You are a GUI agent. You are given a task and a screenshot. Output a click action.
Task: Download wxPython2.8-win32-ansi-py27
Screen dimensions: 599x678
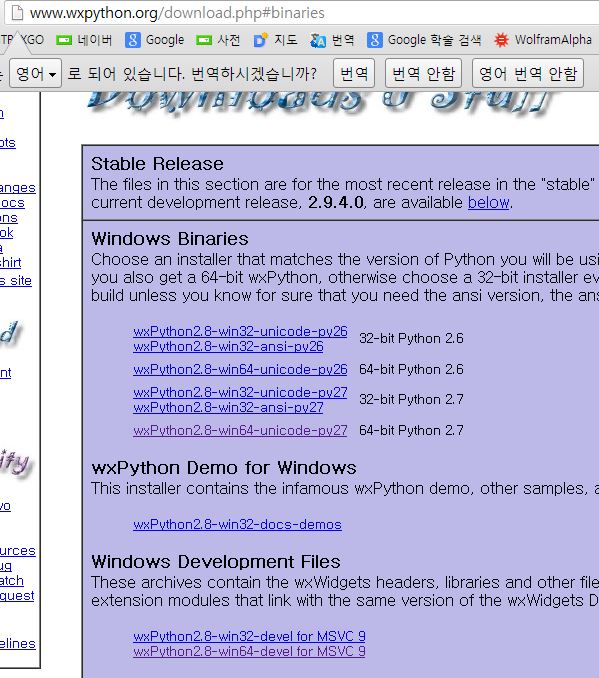click(228, 407)
